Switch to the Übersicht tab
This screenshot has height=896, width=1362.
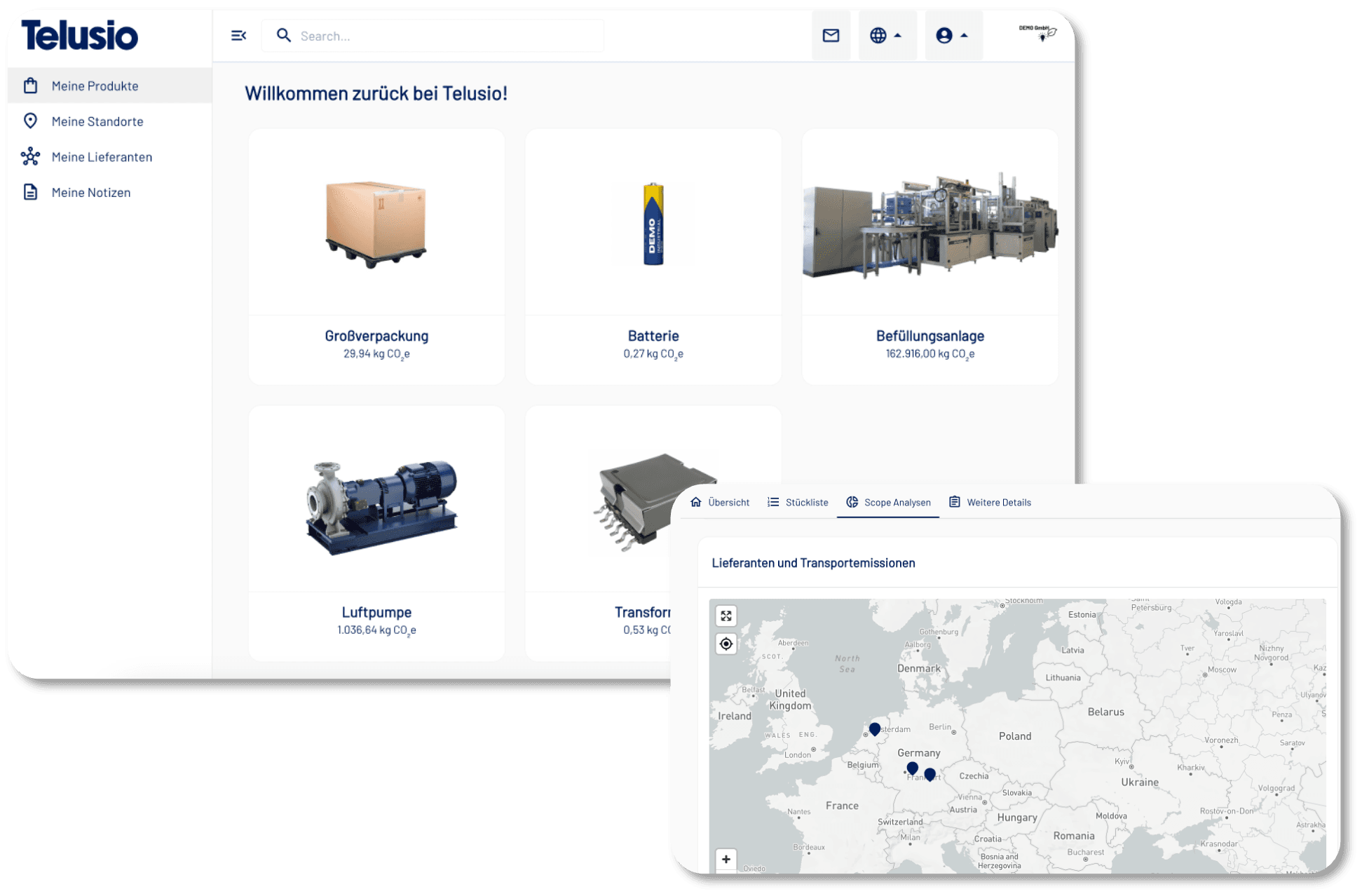pyautogui.click(x=720, y=502)
